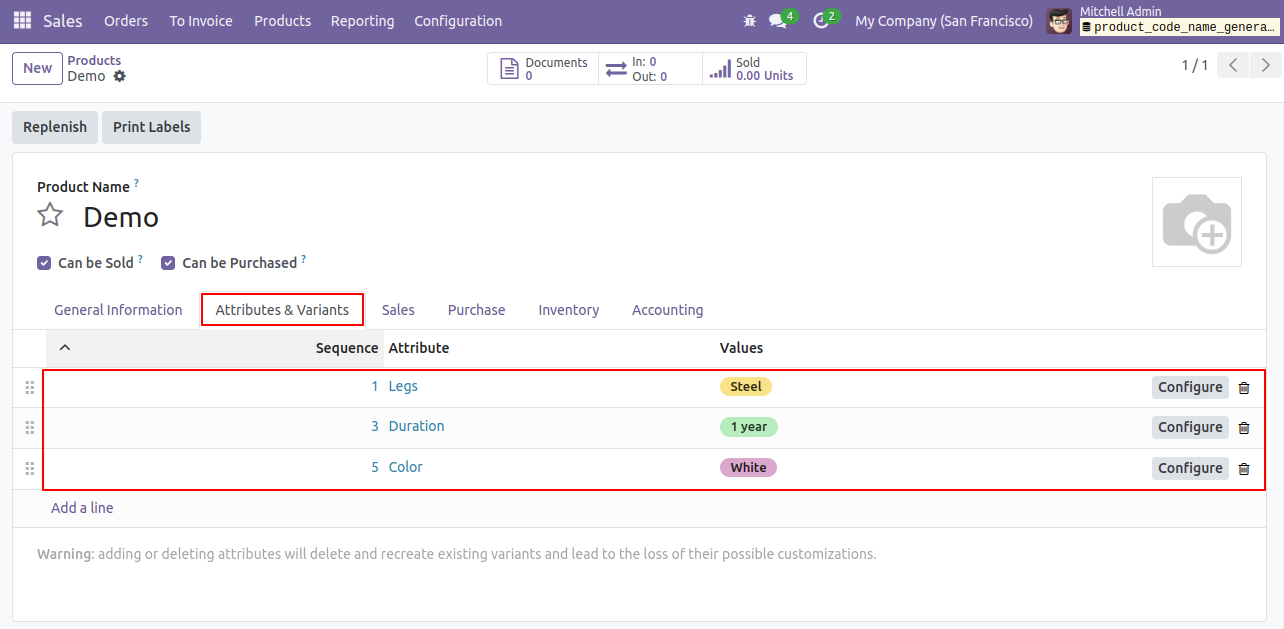1284x629 pixels.
Task: Grab the drag handle for Duration row
Action: (29, 427)
